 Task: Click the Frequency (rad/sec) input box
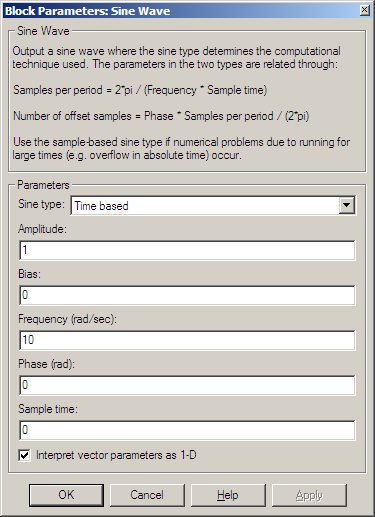pyautogui.click(x=187, y=340)
